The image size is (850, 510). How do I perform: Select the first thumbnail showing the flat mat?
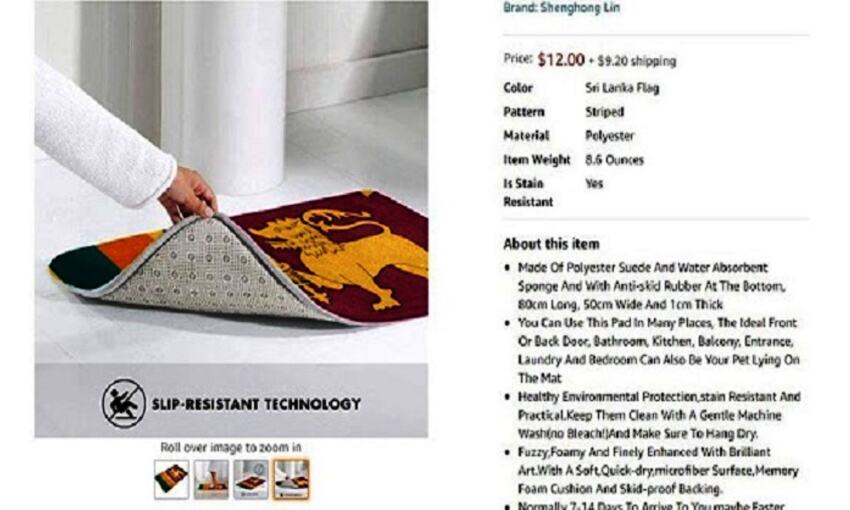[x=171, y=479]
